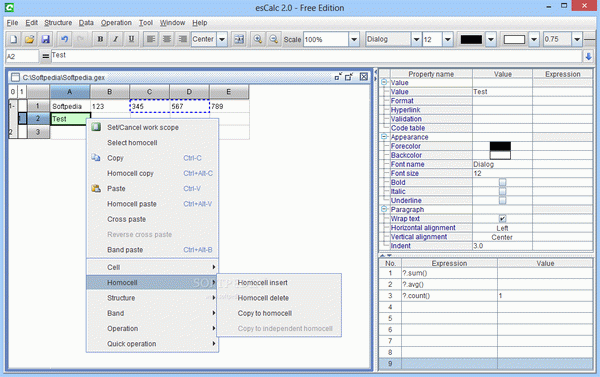Click cell E1 containing 789

(229, 106)
